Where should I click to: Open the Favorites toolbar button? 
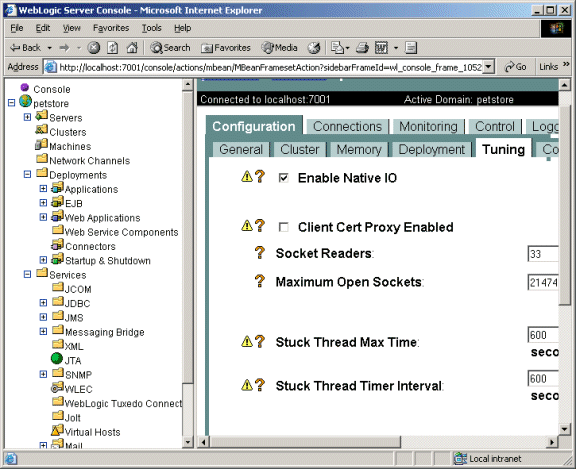[226, 48]
